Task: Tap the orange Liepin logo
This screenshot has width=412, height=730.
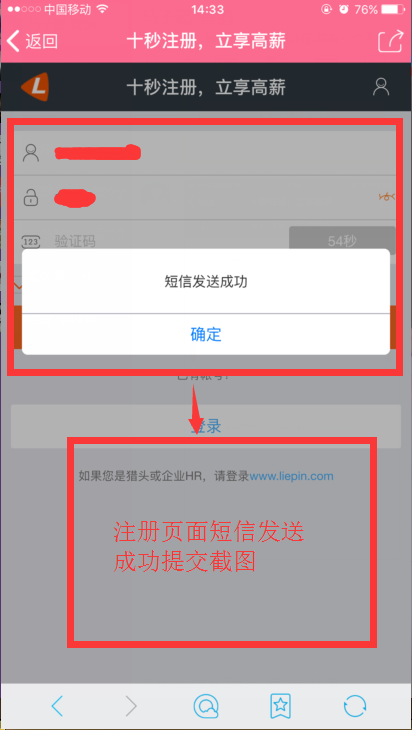Action: (x=35, y=87)
